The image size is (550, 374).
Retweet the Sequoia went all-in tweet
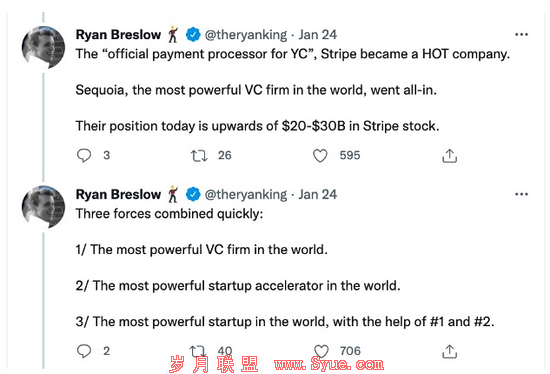(x=199, y=155)
